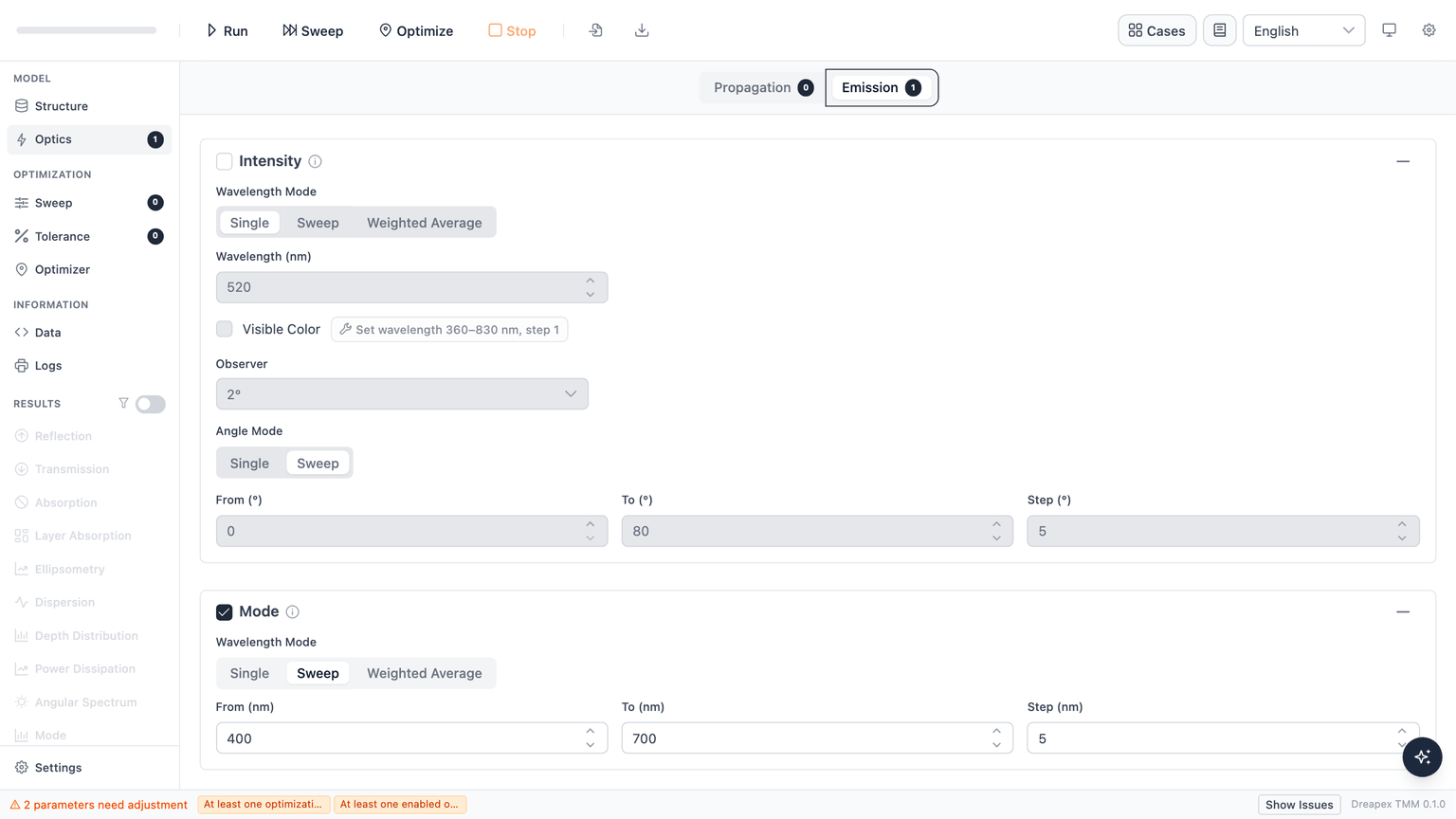Image resolution: width=1456 pixels, height=819 pixels.
Task: Collapse the Intensity section
Action: coord(1403,162)
